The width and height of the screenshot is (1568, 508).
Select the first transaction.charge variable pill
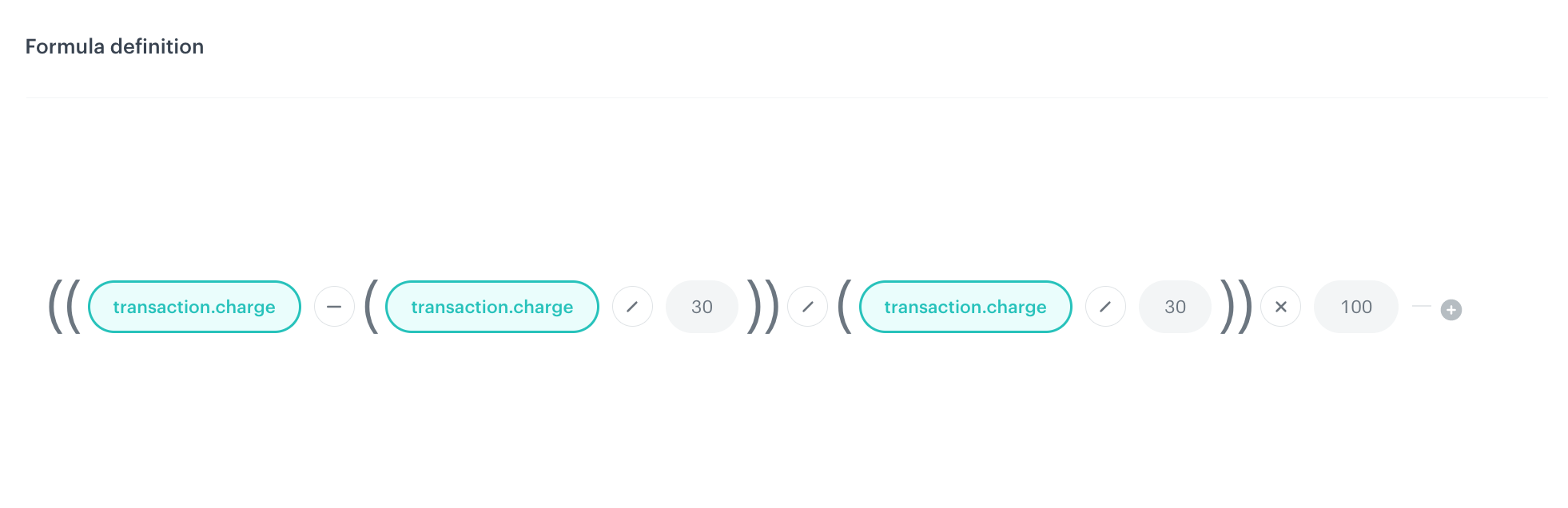point(194,306)
